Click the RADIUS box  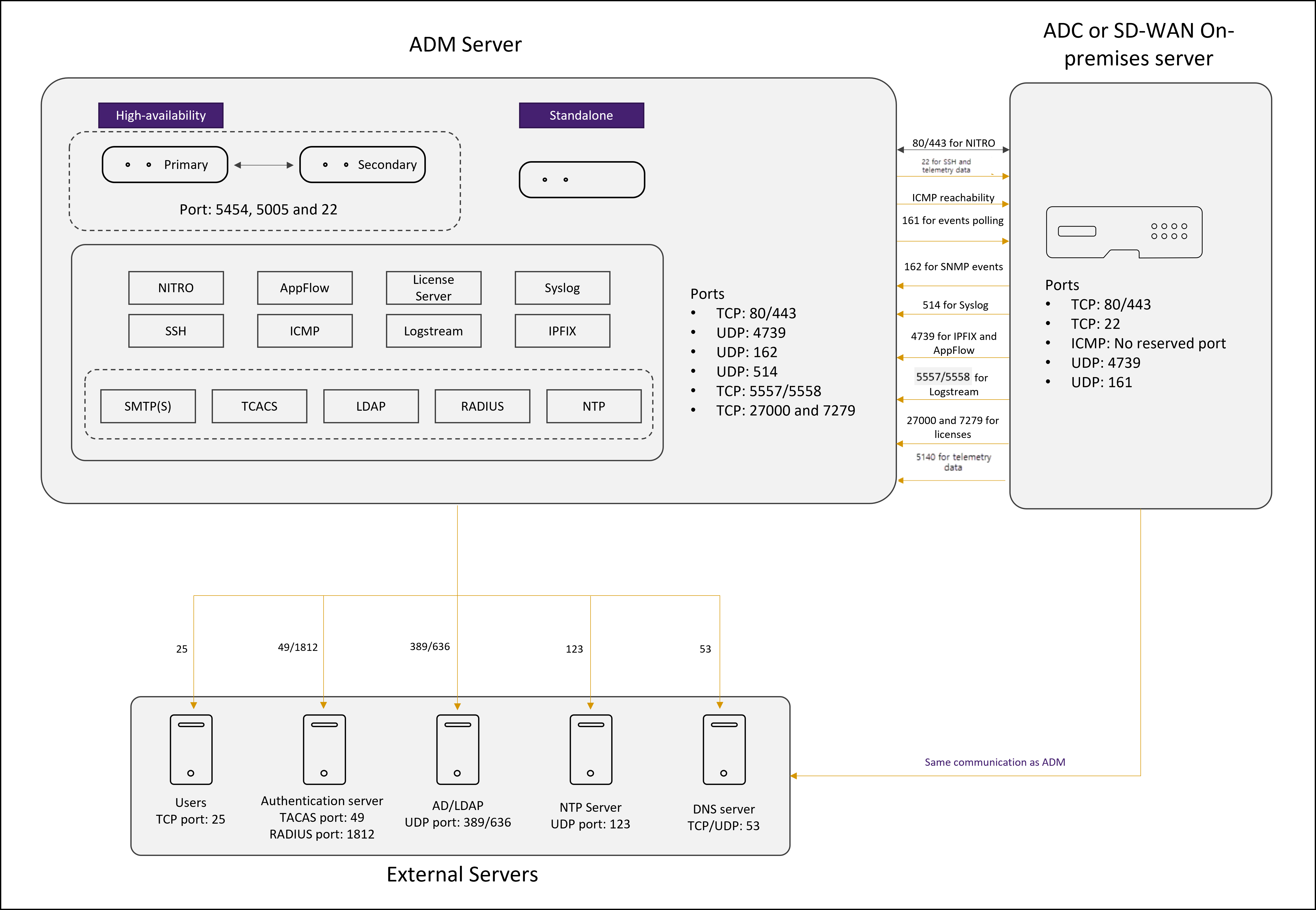[482, 406]
